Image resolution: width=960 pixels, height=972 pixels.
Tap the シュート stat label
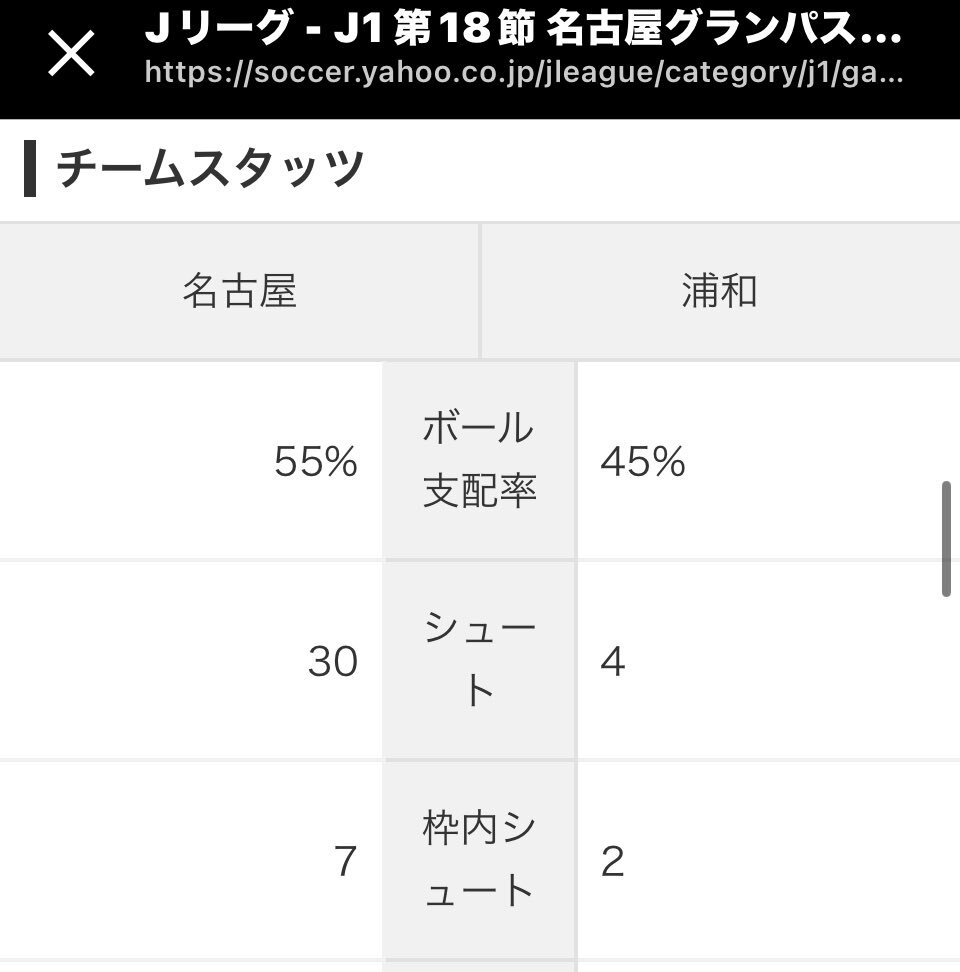[x=480, y=660]
